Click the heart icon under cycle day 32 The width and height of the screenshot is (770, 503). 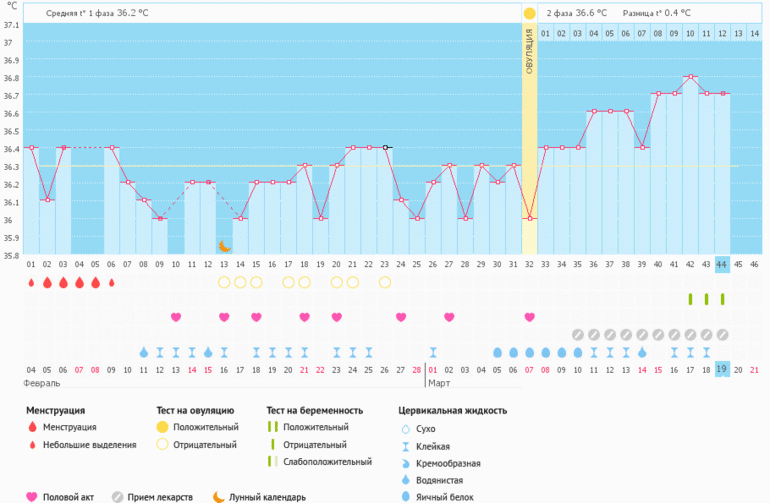529,317
